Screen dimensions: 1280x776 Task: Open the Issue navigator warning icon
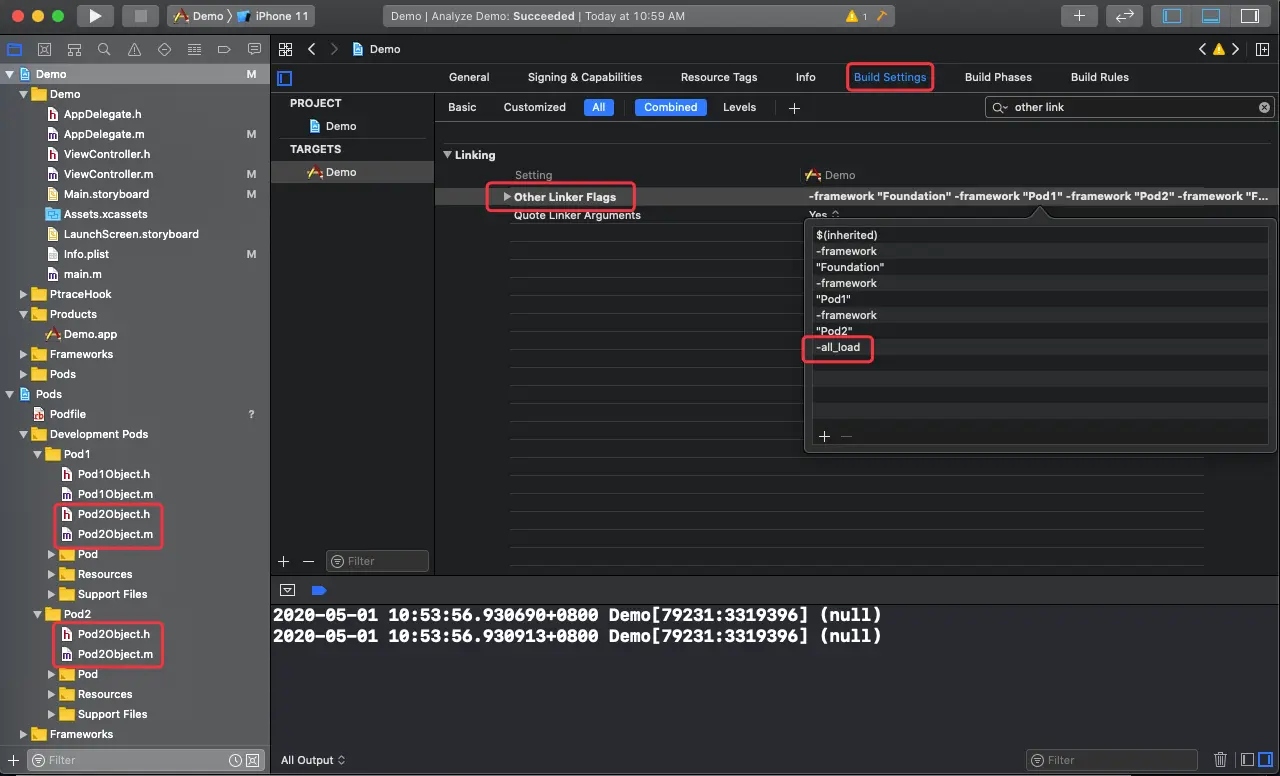click(x=134, y=49)
